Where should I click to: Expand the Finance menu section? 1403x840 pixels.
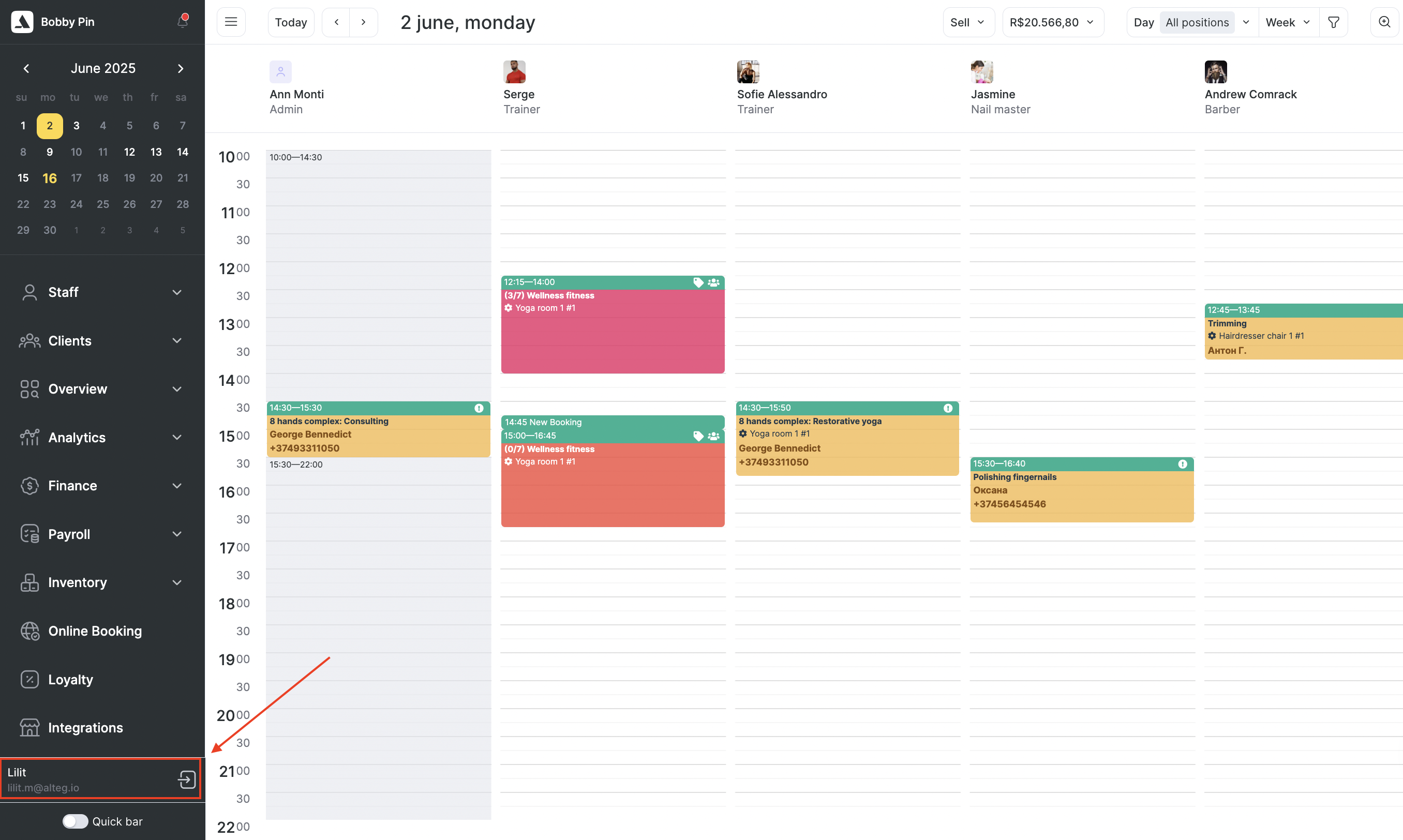176,486
